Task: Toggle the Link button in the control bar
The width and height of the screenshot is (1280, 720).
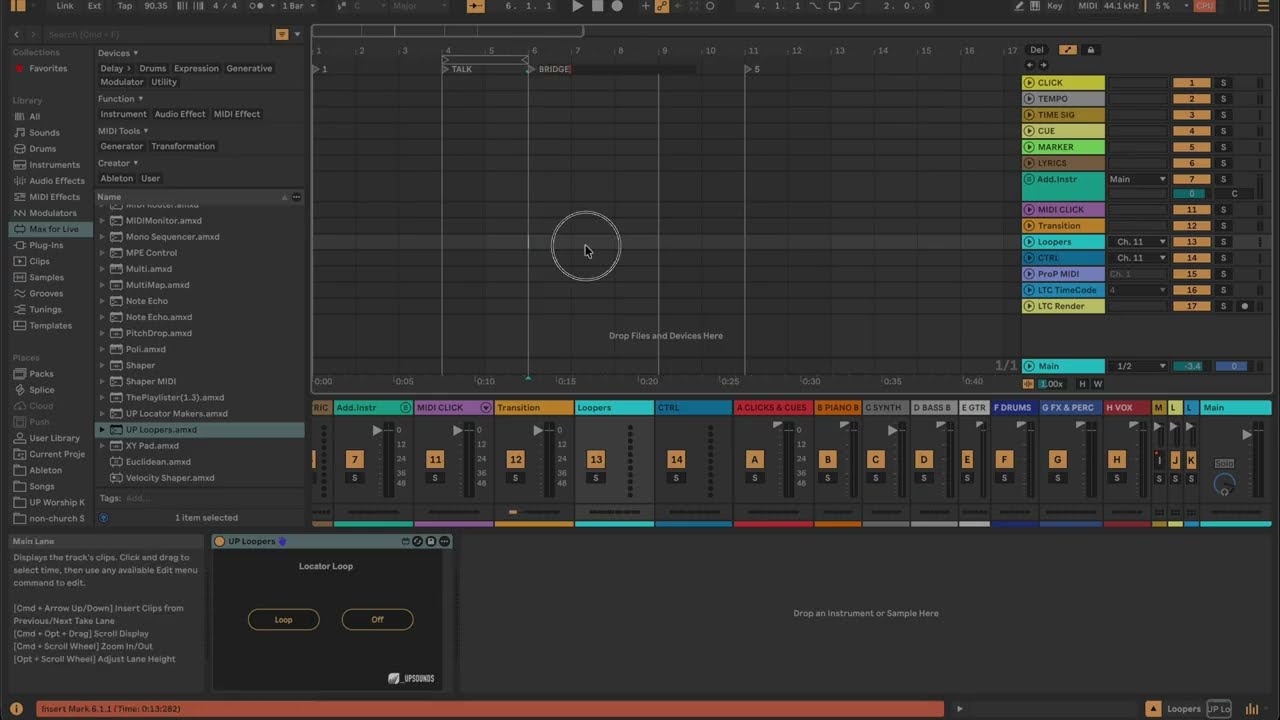Action: (x=65, y=6)
